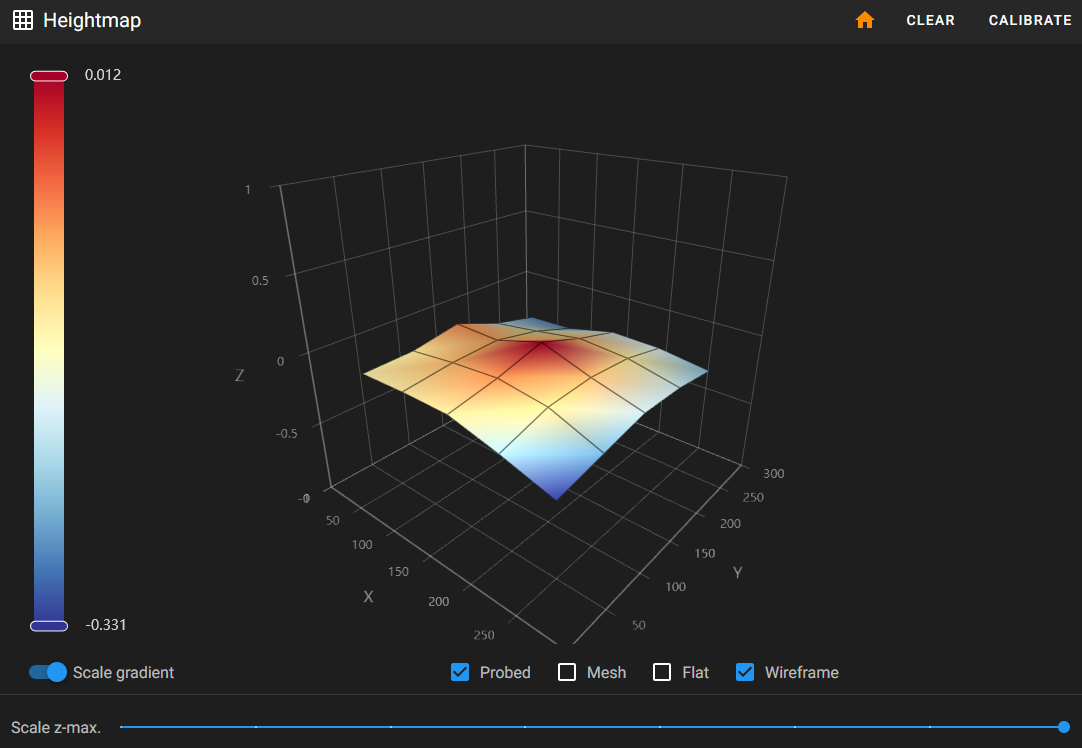Click the Z axis label of the plot
This screenshot has width=1082, height=748.
pyautogui.click(x=239, y=376)
